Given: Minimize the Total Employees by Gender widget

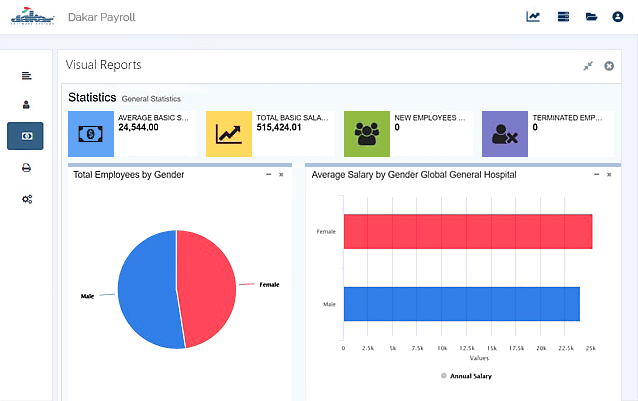Looking at the screenshot, I should [x=268, y=174].
